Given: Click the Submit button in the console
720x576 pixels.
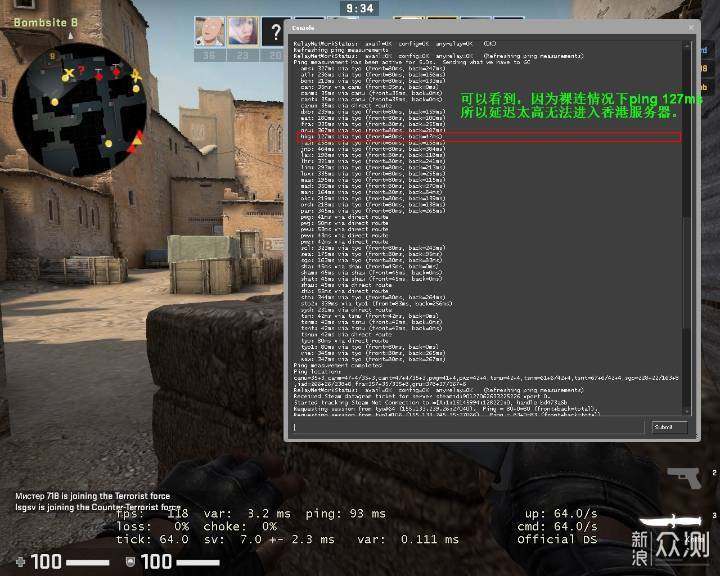Looking at the screenshot, I should pos(669,427).
